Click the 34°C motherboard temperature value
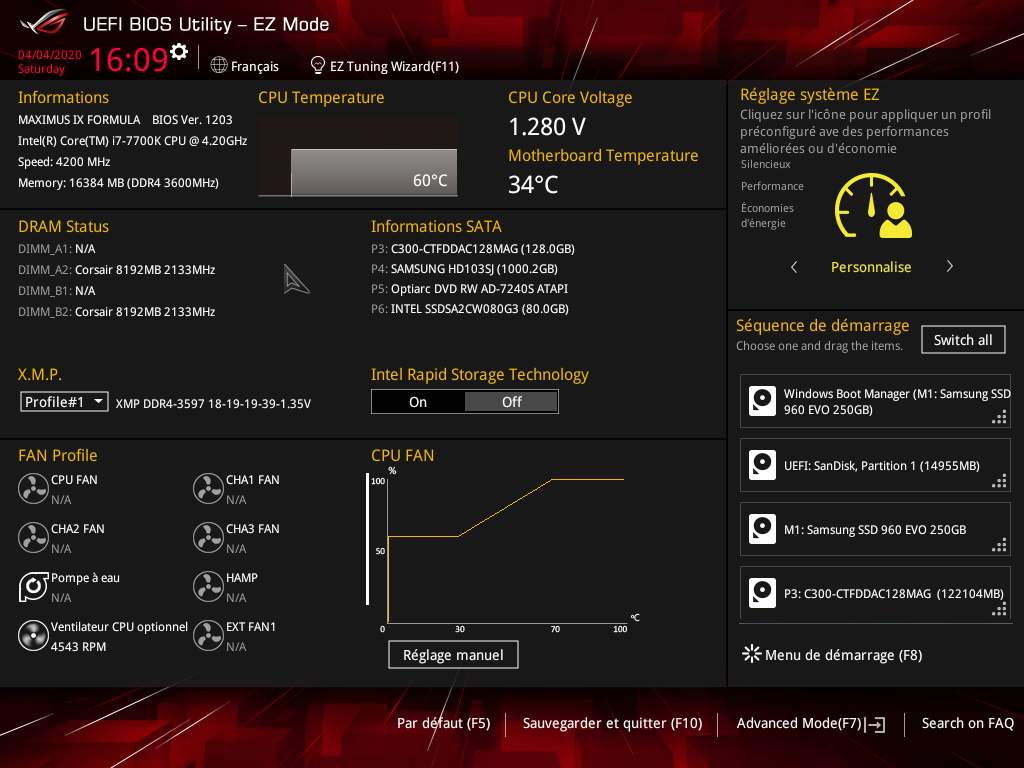Viewport: 1024px width, 768px height. coord(533,185)
